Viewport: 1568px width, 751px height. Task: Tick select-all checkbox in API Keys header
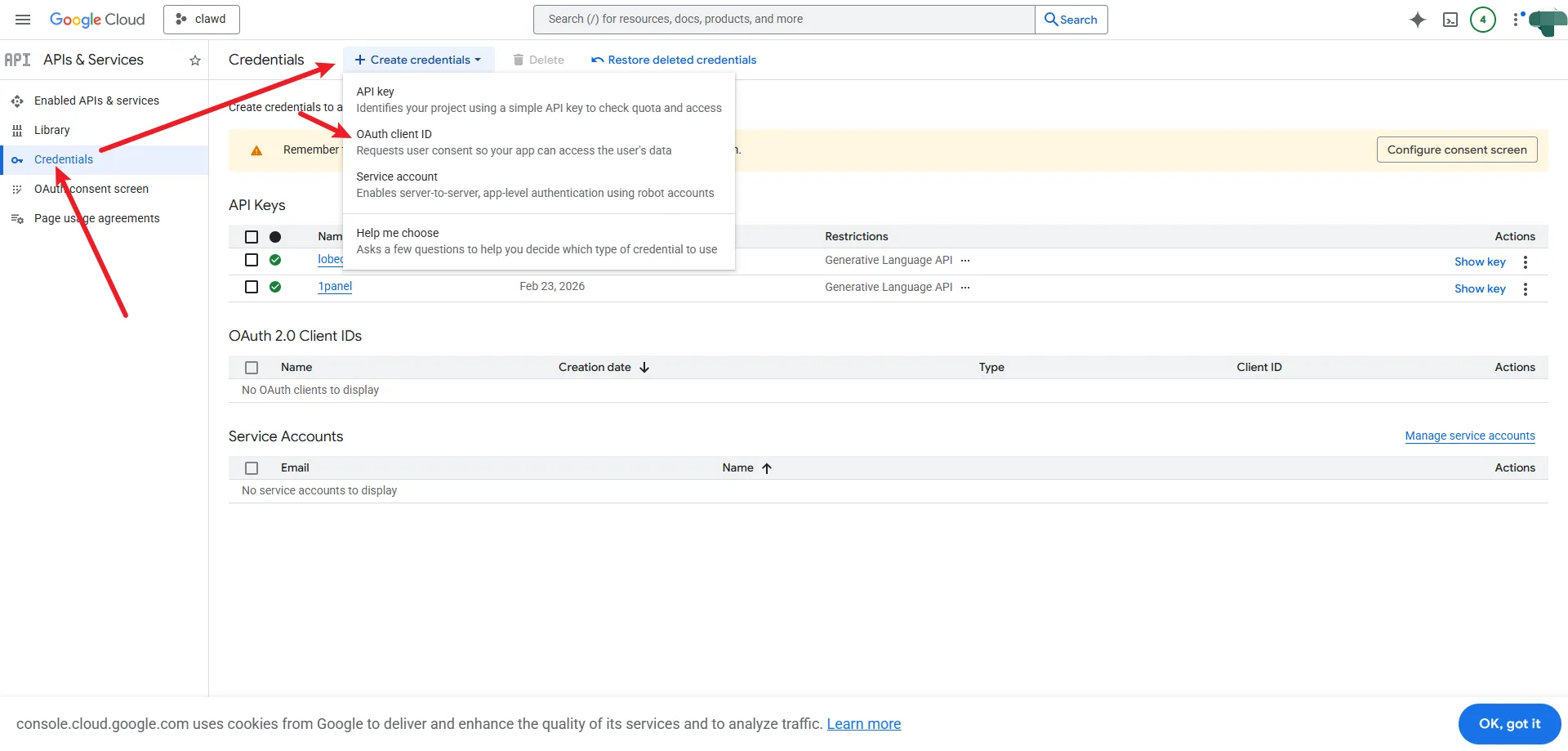coord(252,237)
